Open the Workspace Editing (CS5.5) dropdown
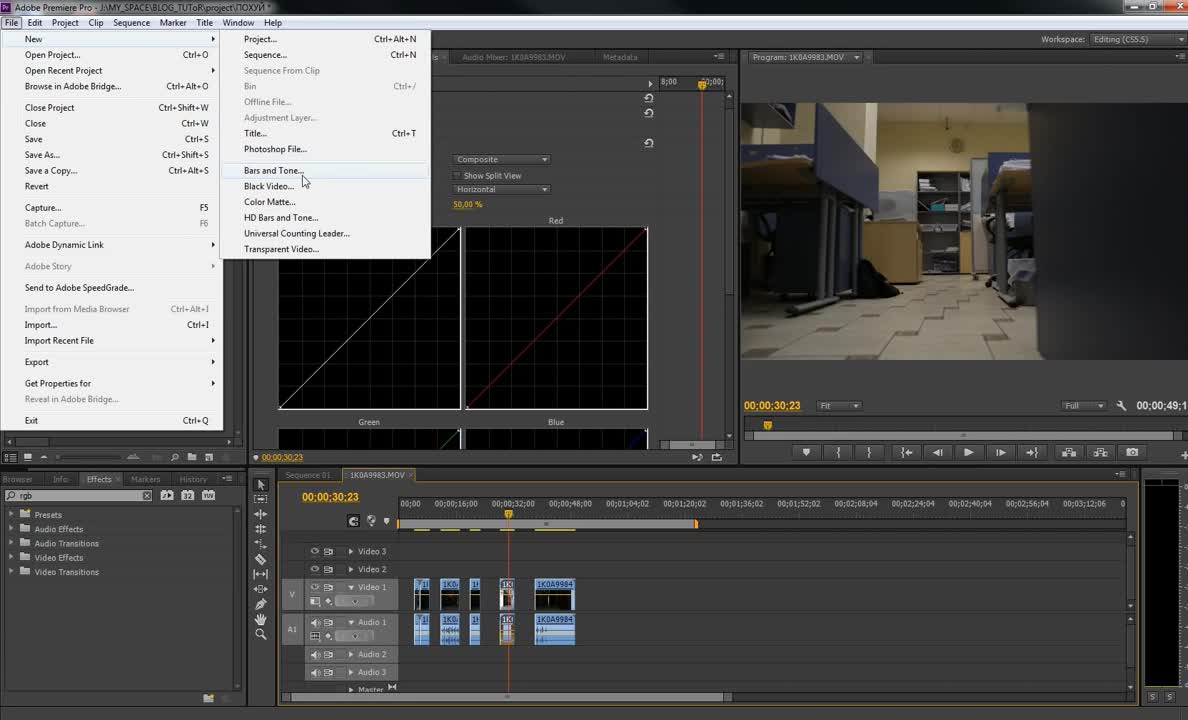Viewport: 1188px width, 720px height. pyautogui.click(x=1137, y=39)
